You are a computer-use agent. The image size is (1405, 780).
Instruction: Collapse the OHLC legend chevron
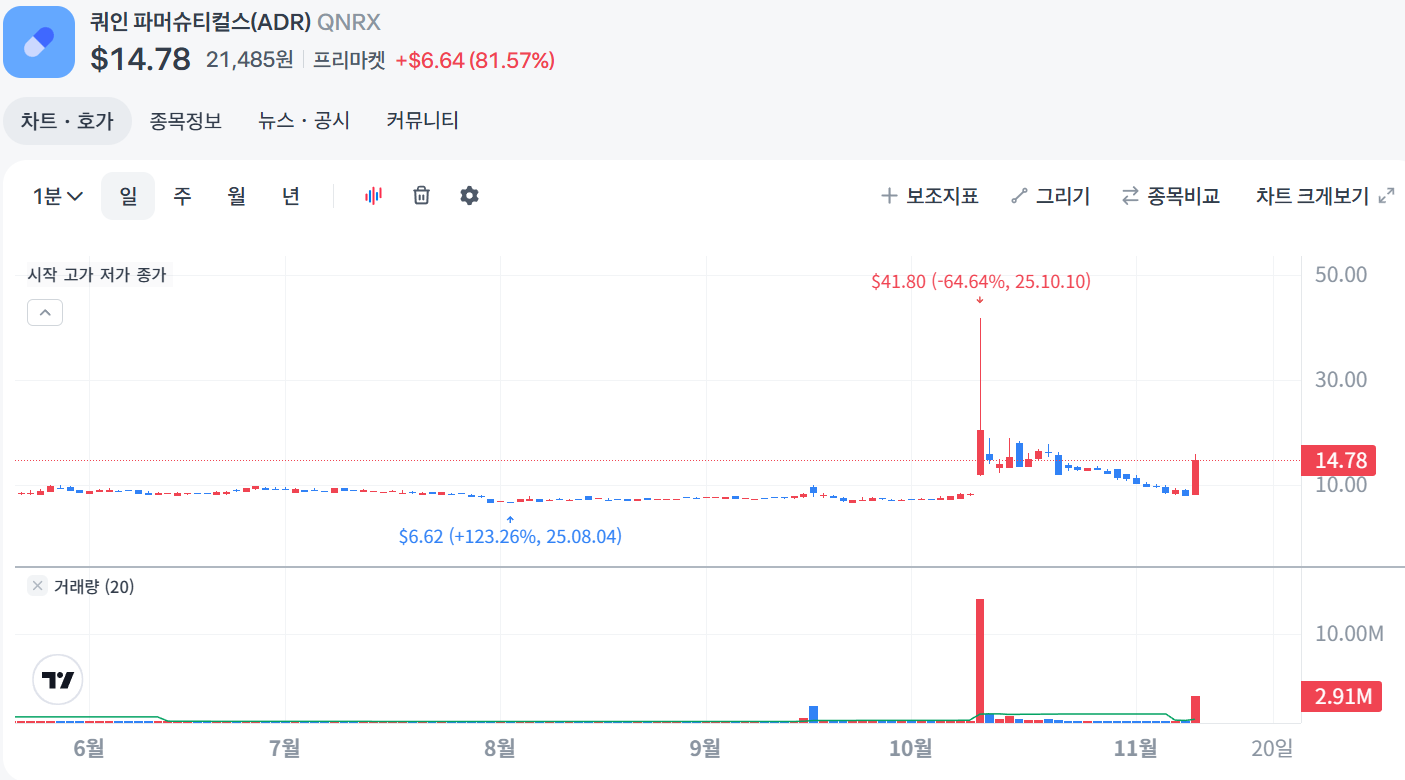coord(44,312)
